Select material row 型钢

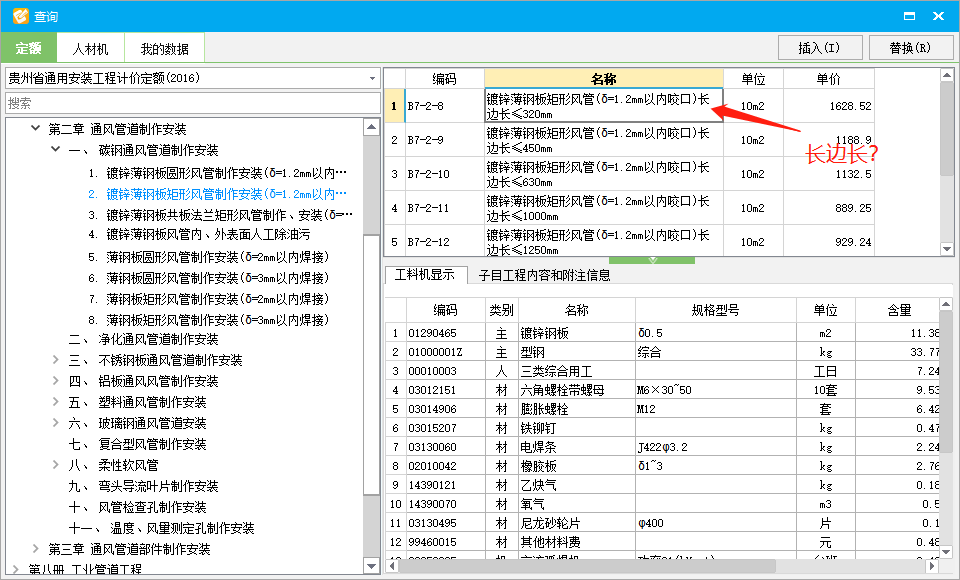662,352
